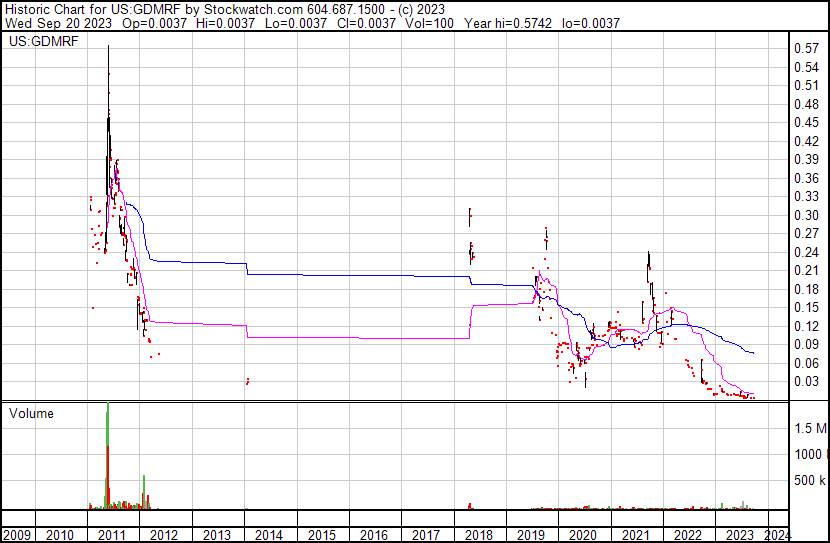Screen dimensions: 830x543
Task: Click the 0.48 price axis label
Action: 806,104
